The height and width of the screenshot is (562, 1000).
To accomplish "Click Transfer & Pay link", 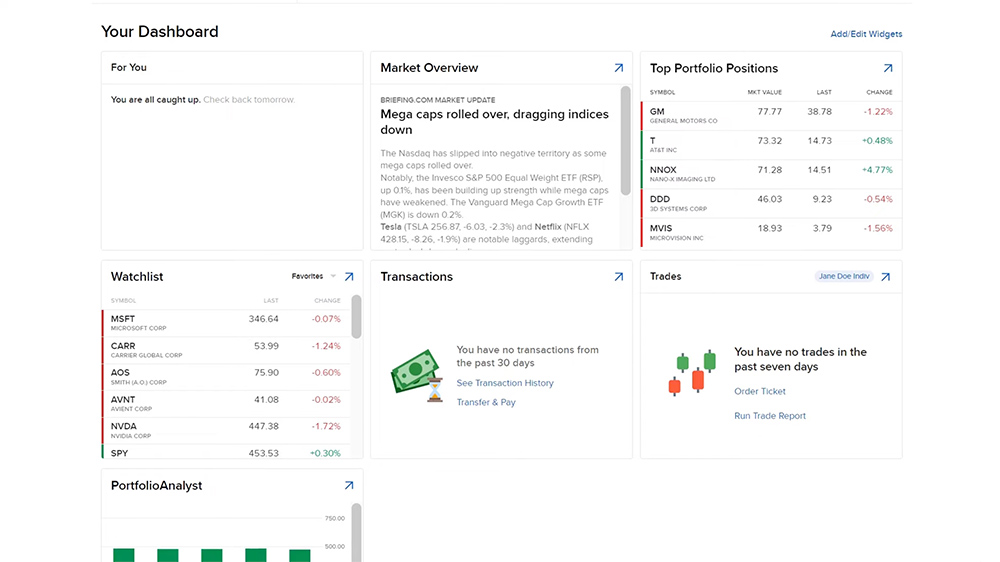I will point(486,402).
